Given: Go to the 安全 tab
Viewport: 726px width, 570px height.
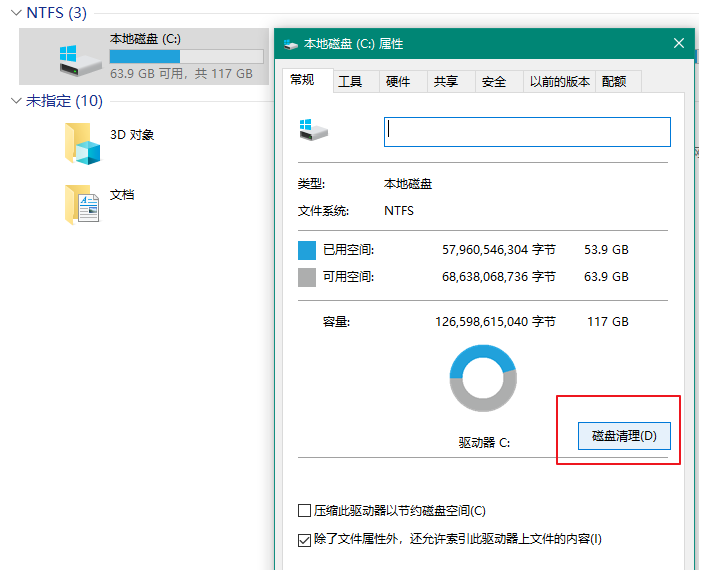Looking at the screenshot, I should 499,82.
